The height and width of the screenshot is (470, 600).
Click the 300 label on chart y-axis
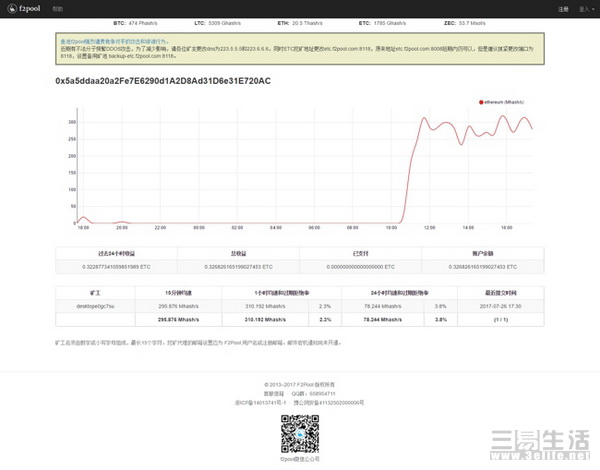pos(72,122)
